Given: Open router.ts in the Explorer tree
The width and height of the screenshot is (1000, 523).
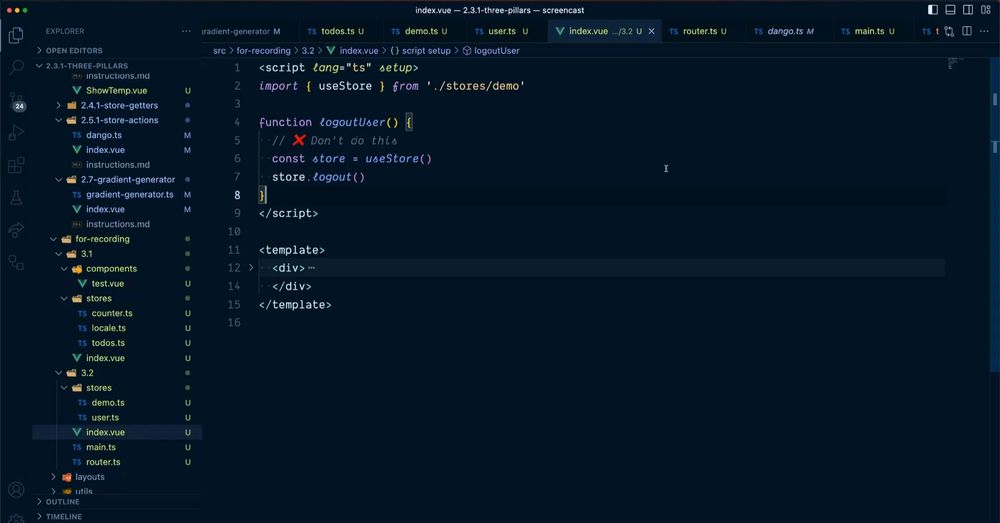Looking at the screenshot, I should tap(103, 462).
